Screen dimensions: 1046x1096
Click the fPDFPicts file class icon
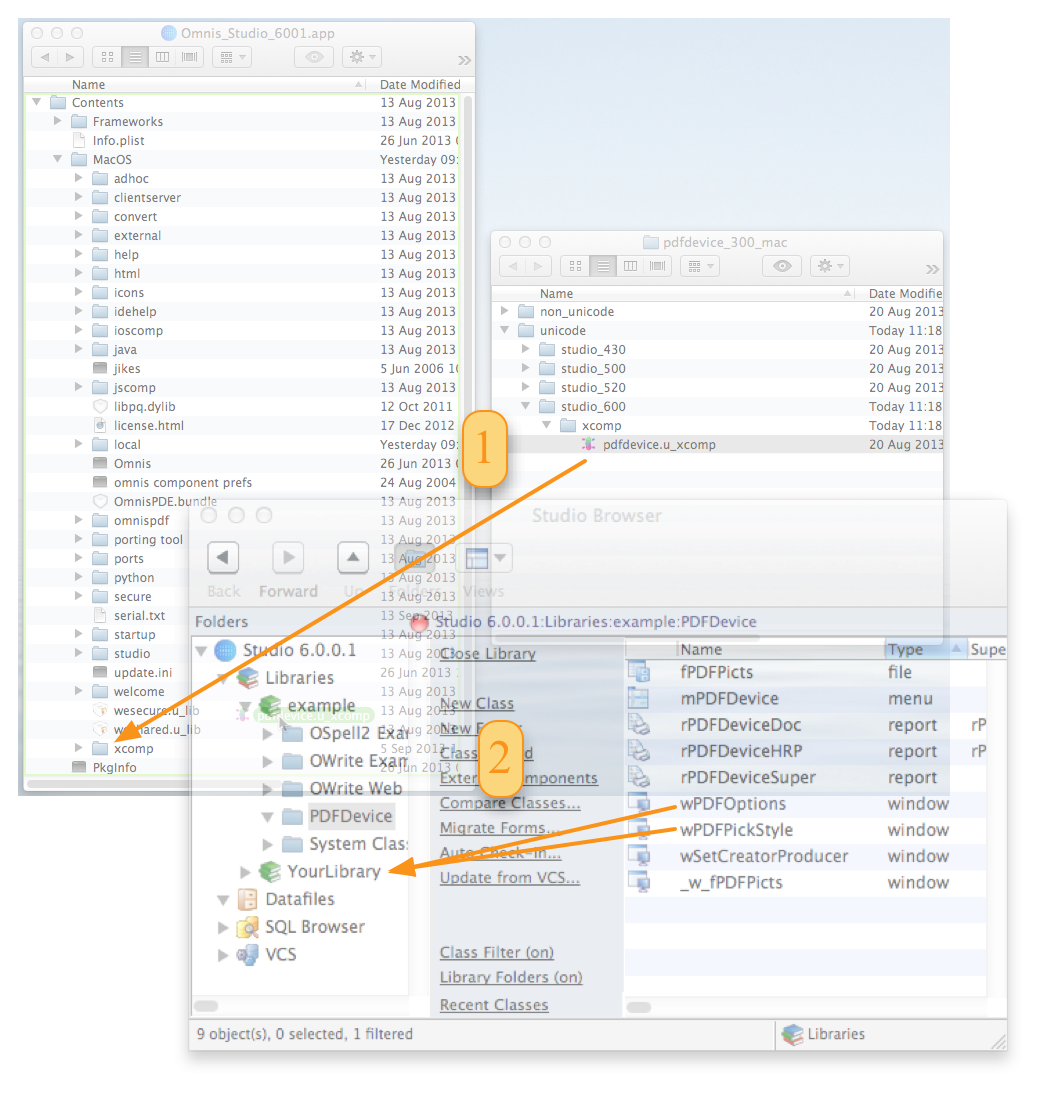click(x=639, y=672)
